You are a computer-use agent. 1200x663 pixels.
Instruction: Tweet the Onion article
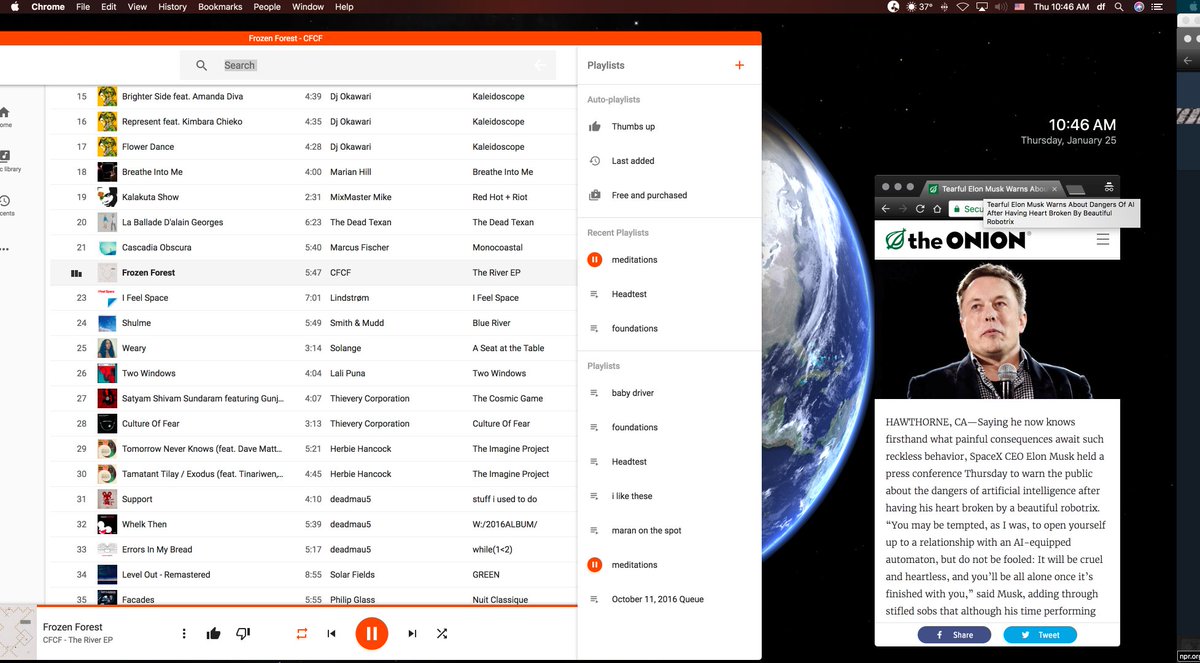click(x=1040, y=635)
